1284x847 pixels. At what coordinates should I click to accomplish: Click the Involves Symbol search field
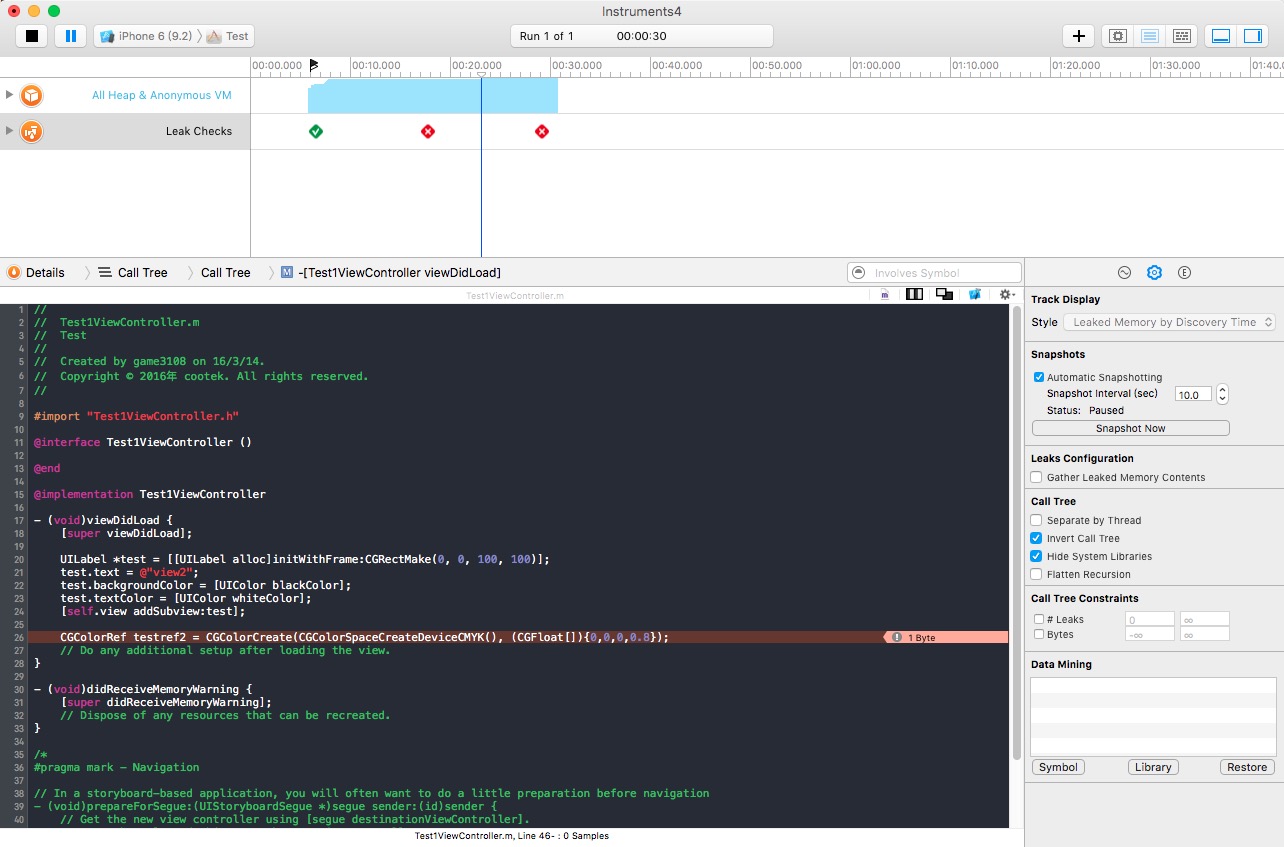[934, 272]
